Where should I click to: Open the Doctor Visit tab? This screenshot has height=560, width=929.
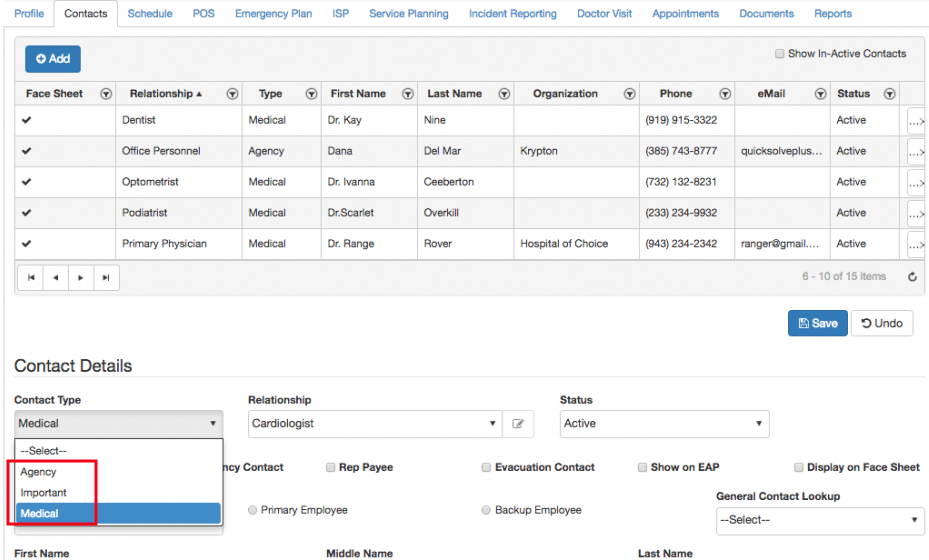(604, 13)
